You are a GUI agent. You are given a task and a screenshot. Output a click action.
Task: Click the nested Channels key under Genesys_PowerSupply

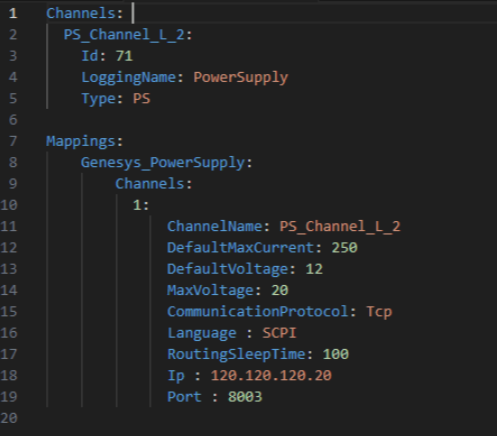[150, 184]
